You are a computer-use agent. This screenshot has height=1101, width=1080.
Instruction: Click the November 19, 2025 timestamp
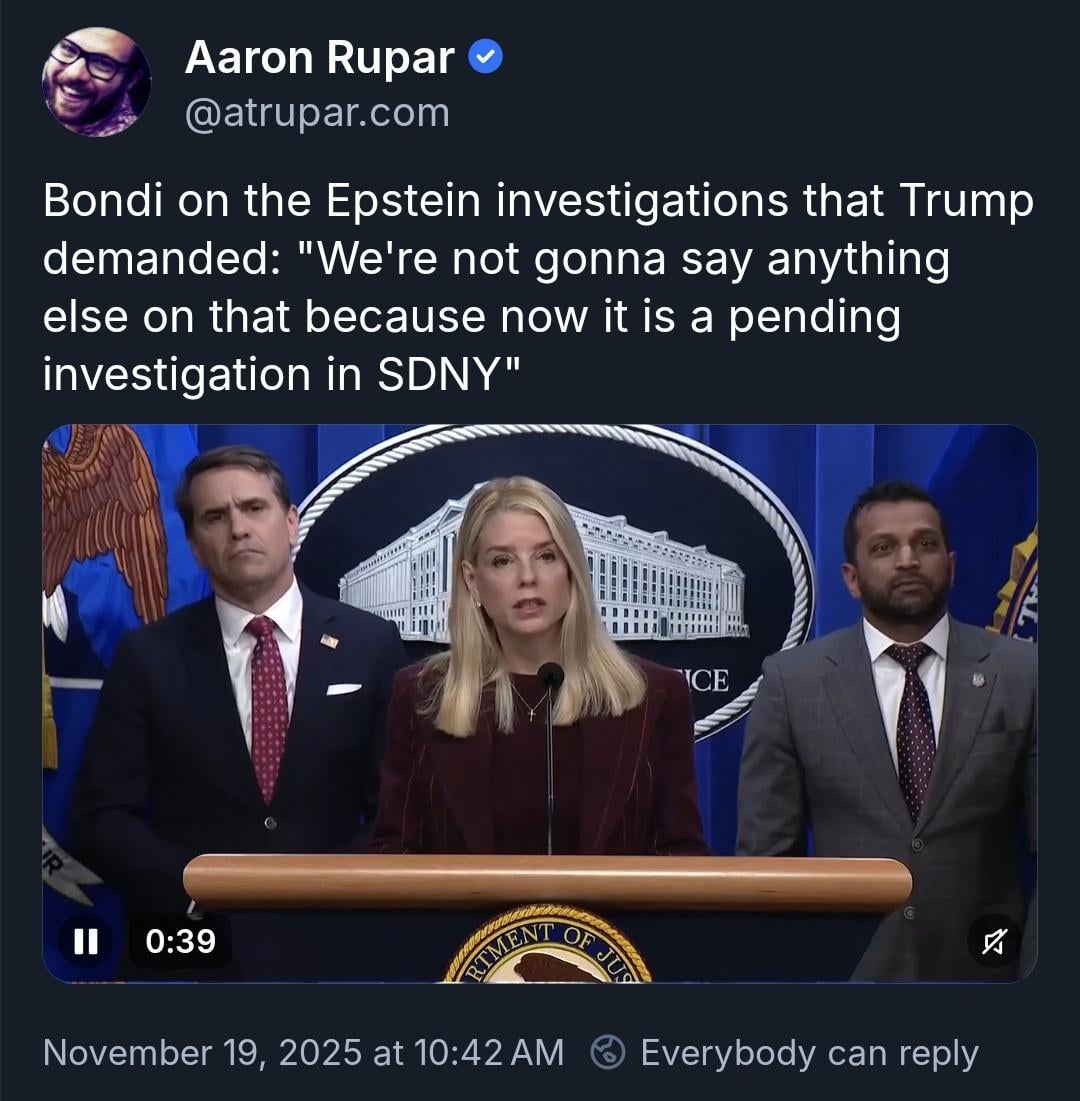pyautogui.click(x=304, y=1053)
